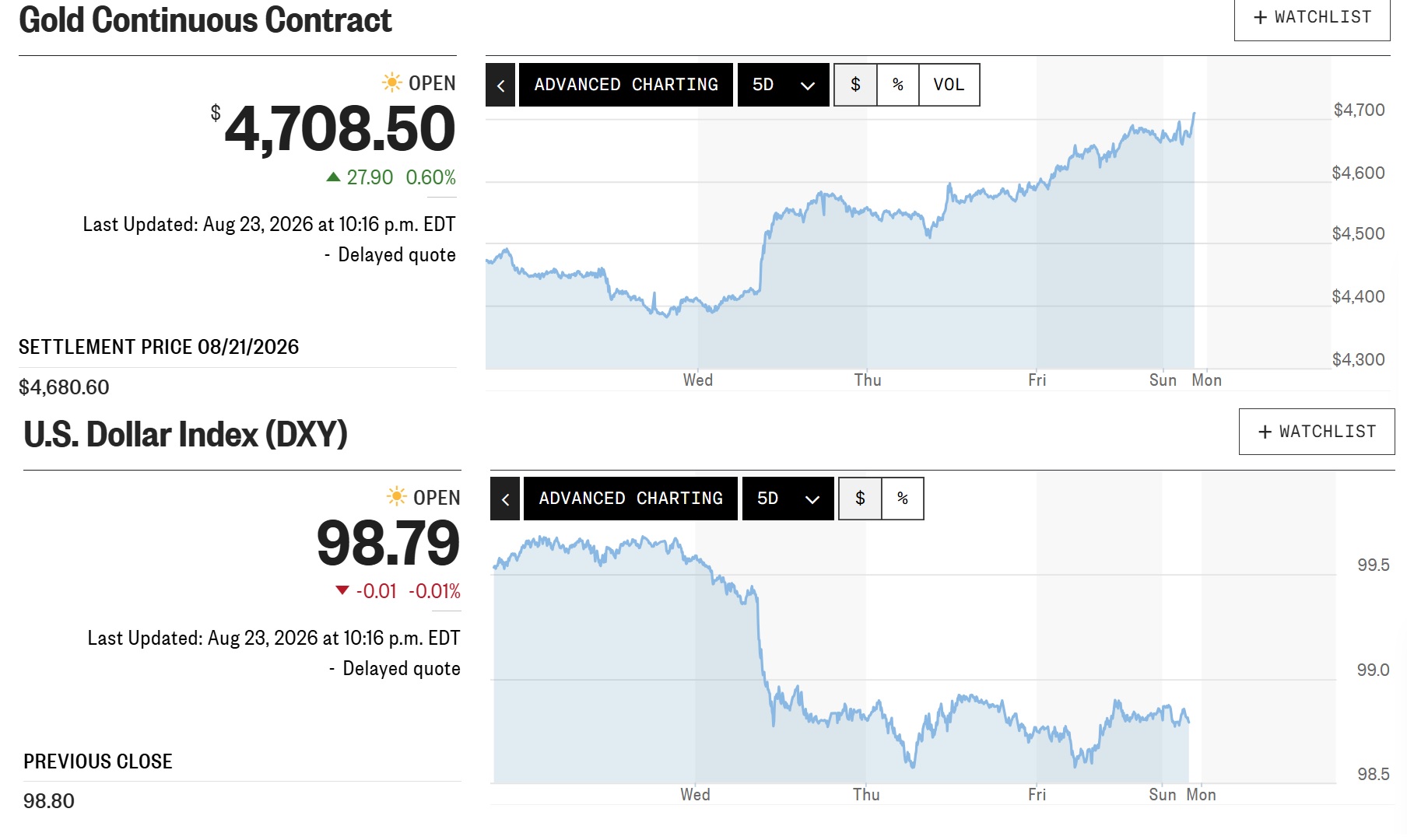Switch DXY chart to dollar view
1407x840 pixels.
point(860,499)
